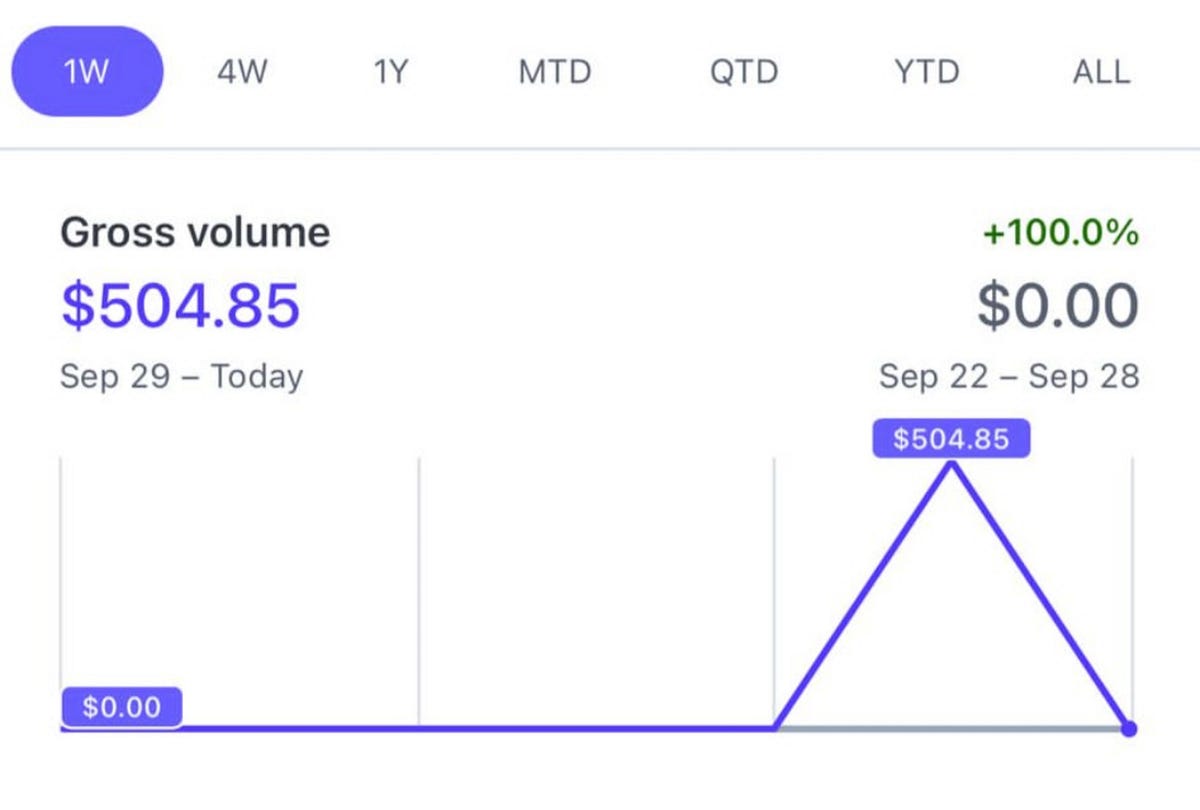This screenshot has height=810, width=1200.
Task: Tap the $504.85 chart tooltip label
Action: click(951, 439)
